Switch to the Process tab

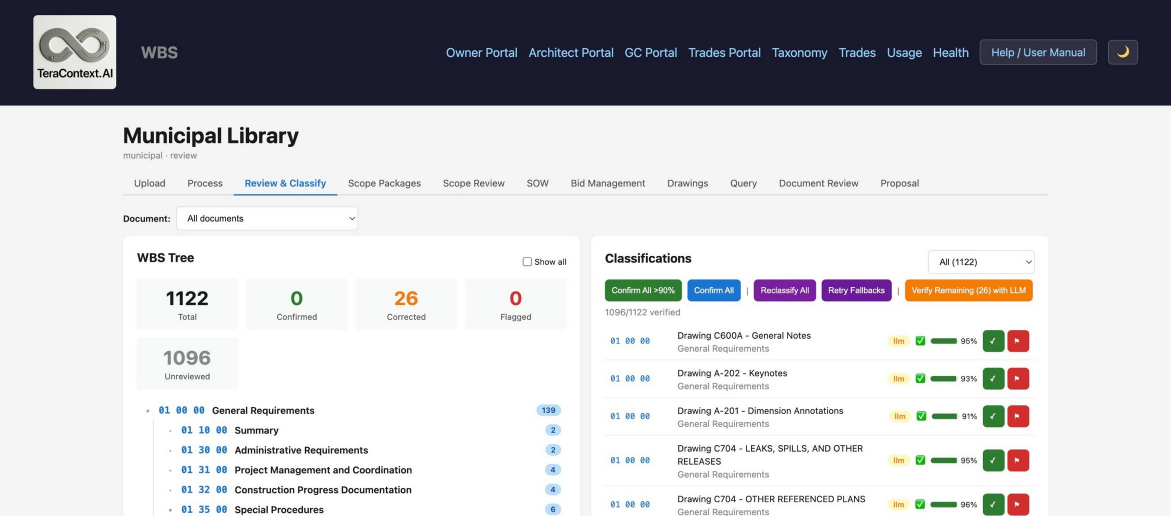pos(205,183)
